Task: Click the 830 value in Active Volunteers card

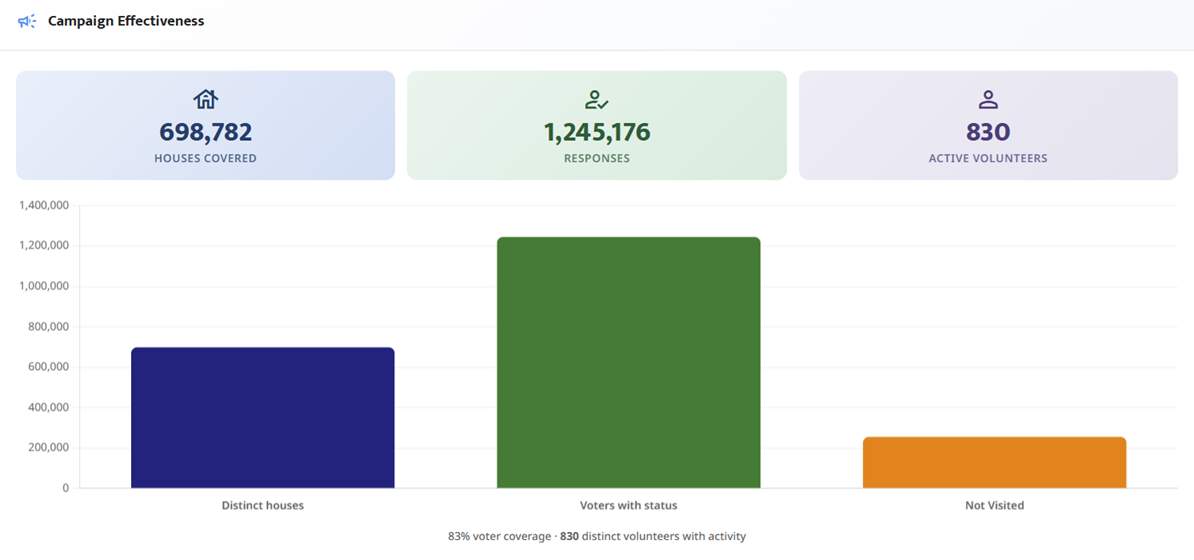Action: (x=988, y=132)
